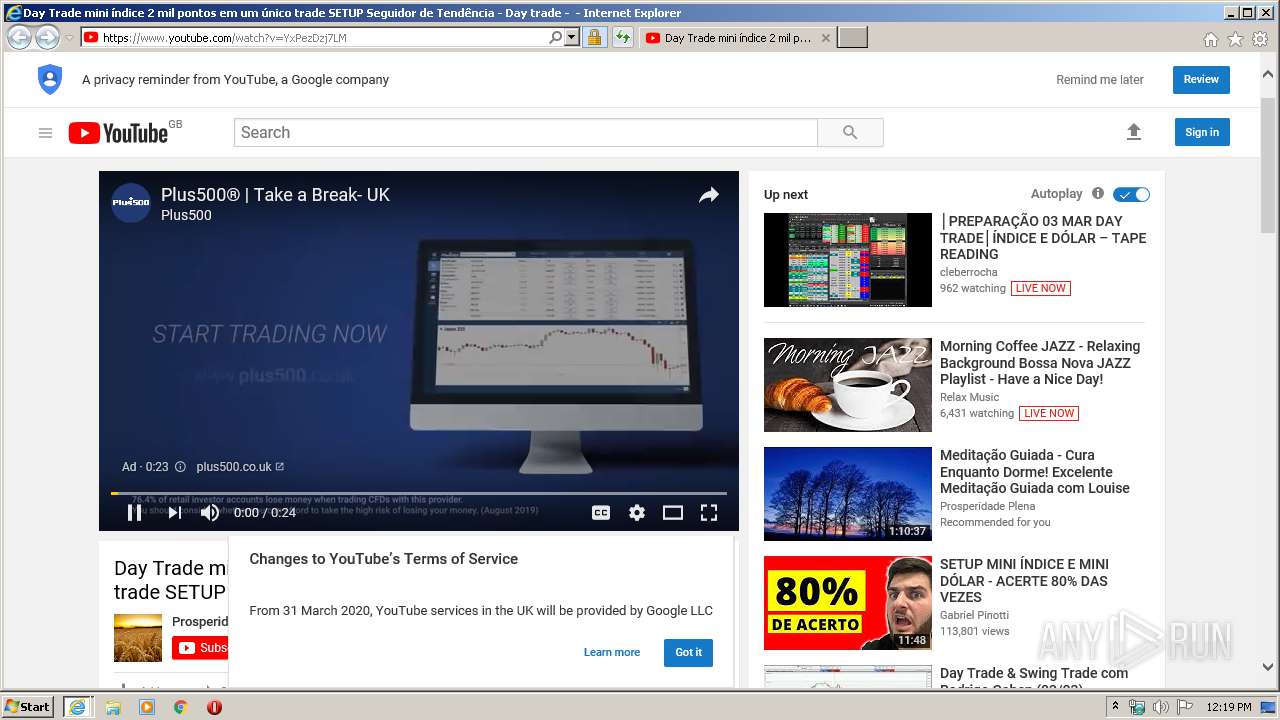This screenshot has width=1280, height=720.
Task: Click the page scrollbar down arrow
Action: 1268,667
